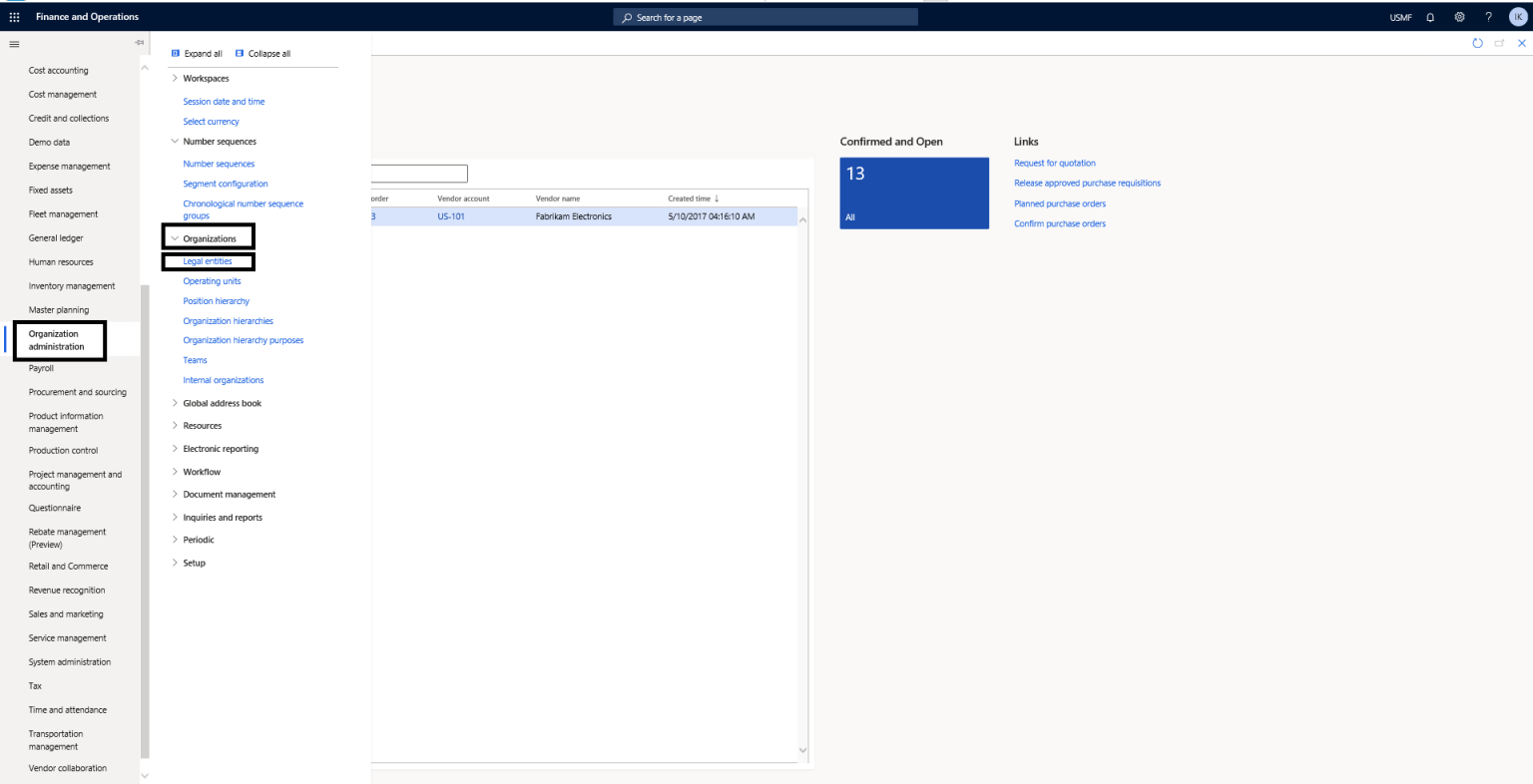The width and height of the screenshot is (1533, 784).
Task: Click the IK user account avatar
Action: (x=1517, y=16)
